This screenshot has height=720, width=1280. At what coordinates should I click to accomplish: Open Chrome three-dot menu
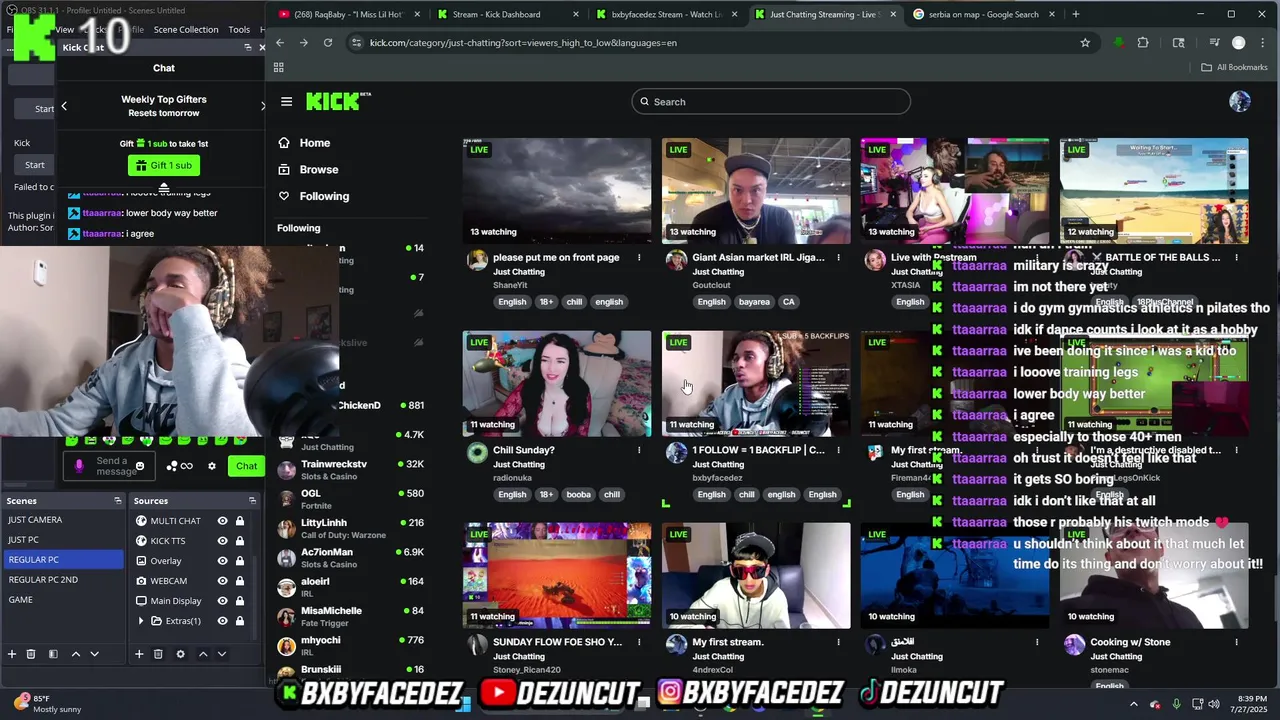1265,43
